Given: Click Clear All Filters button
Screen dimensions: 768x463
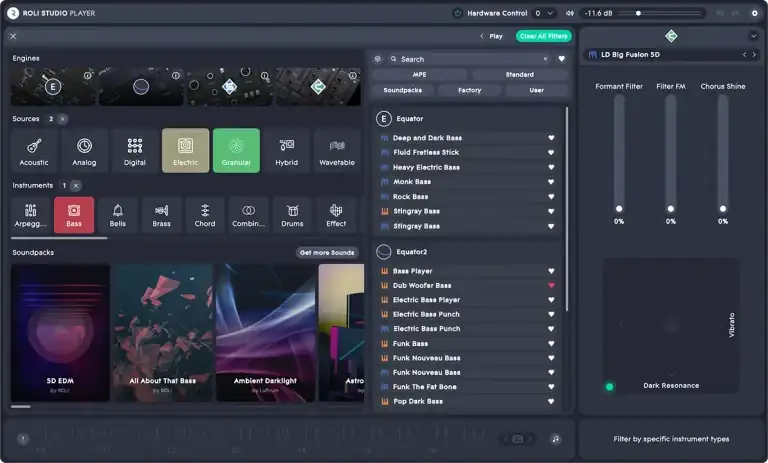Looking at the screenshot, I should [544, 36].
